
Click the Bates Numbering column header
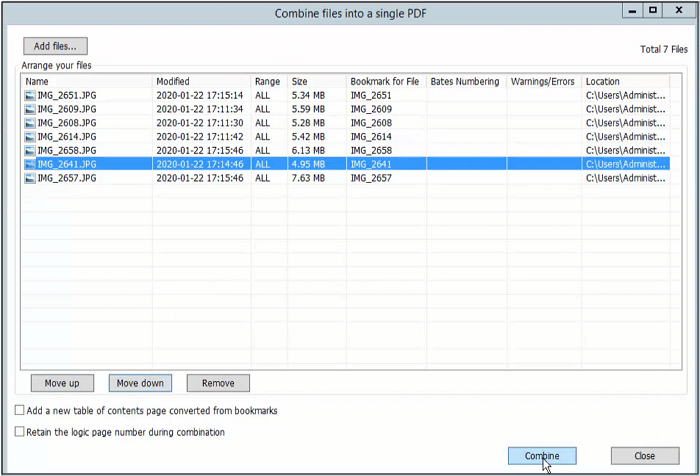467,81
